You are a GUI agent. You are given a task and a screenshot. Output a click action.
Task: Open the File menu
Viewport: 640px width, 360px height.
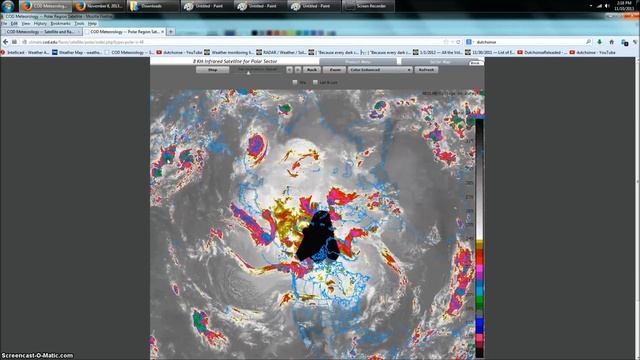click(x=4, y=24)
